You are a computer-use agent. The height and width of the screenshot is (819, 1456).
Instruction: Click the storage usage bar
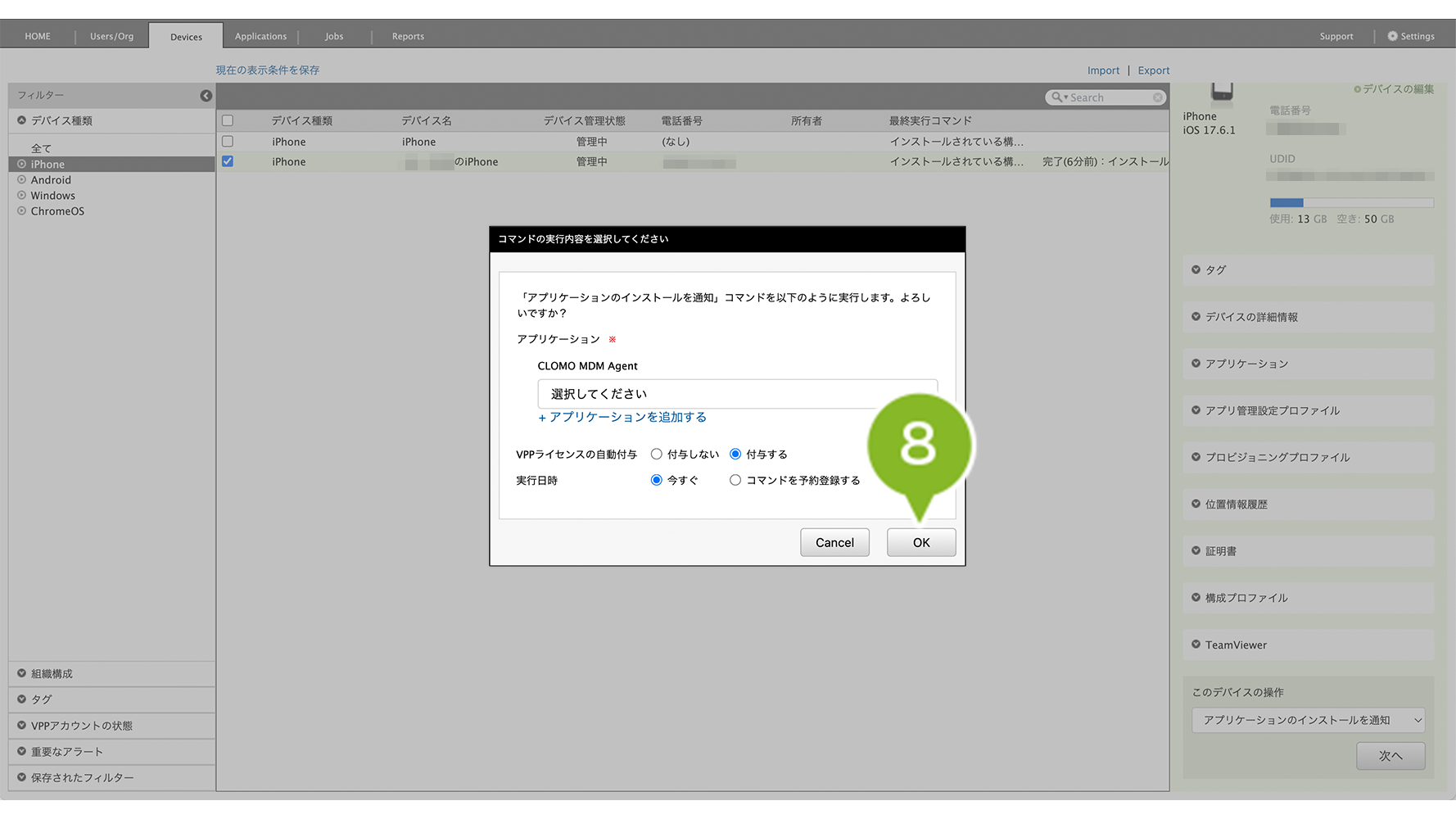[x=1350, y=202]
